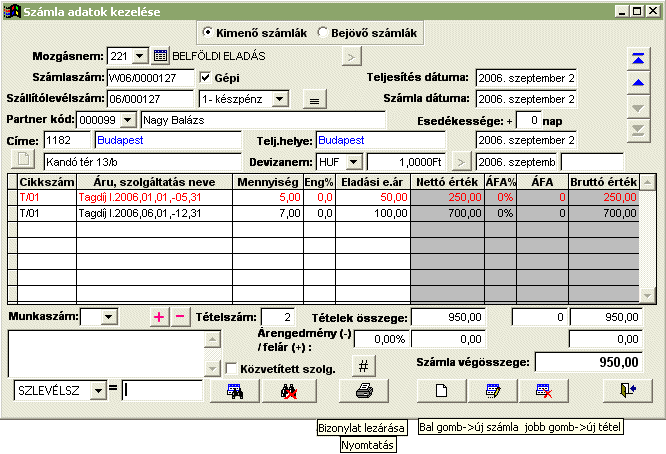Image resolution: width=666 pixels, height=454 pixels.
Task: Click the arrow button after exchange rate
Action: click(x=461, y=162)
